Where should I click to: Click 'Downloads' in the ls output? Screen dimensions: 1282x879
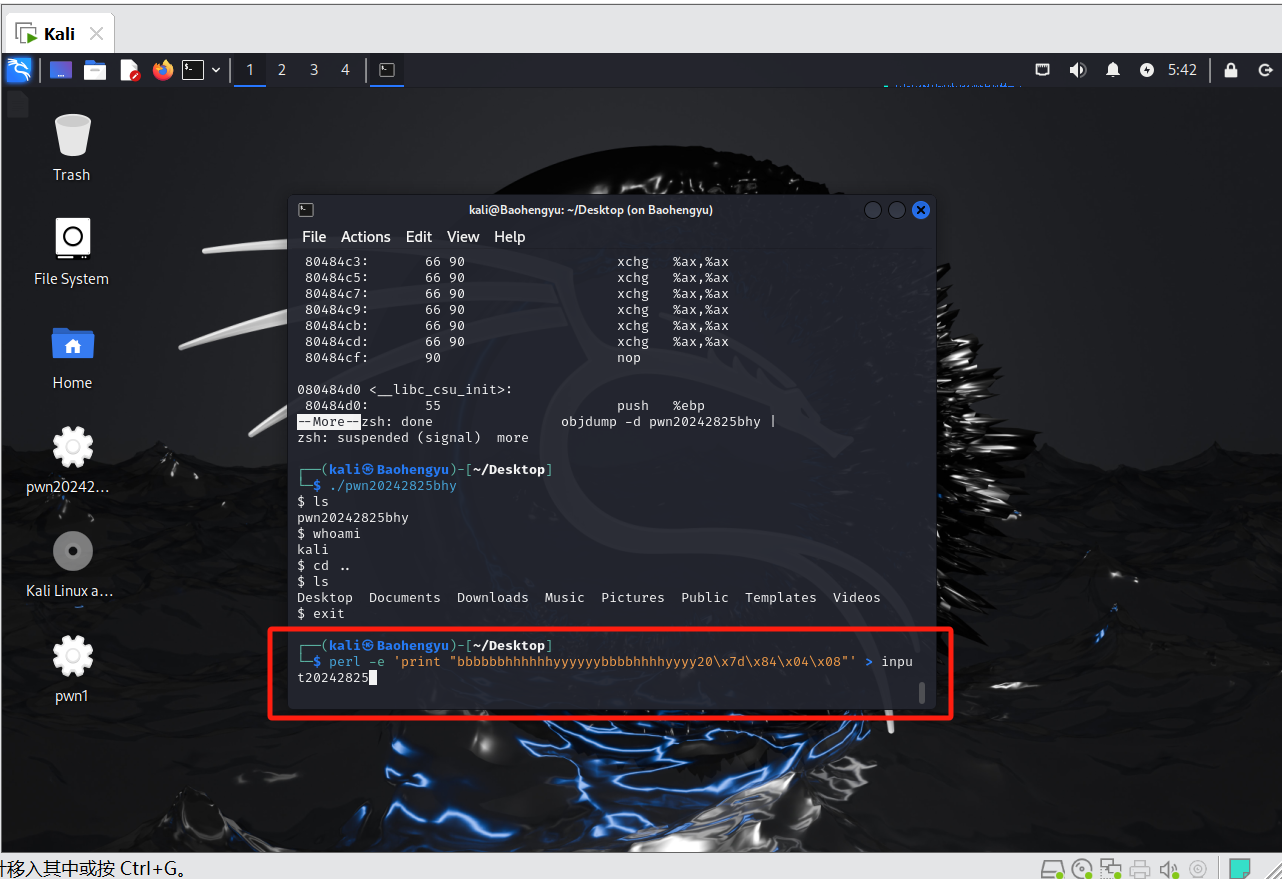[x=493, y=598]
